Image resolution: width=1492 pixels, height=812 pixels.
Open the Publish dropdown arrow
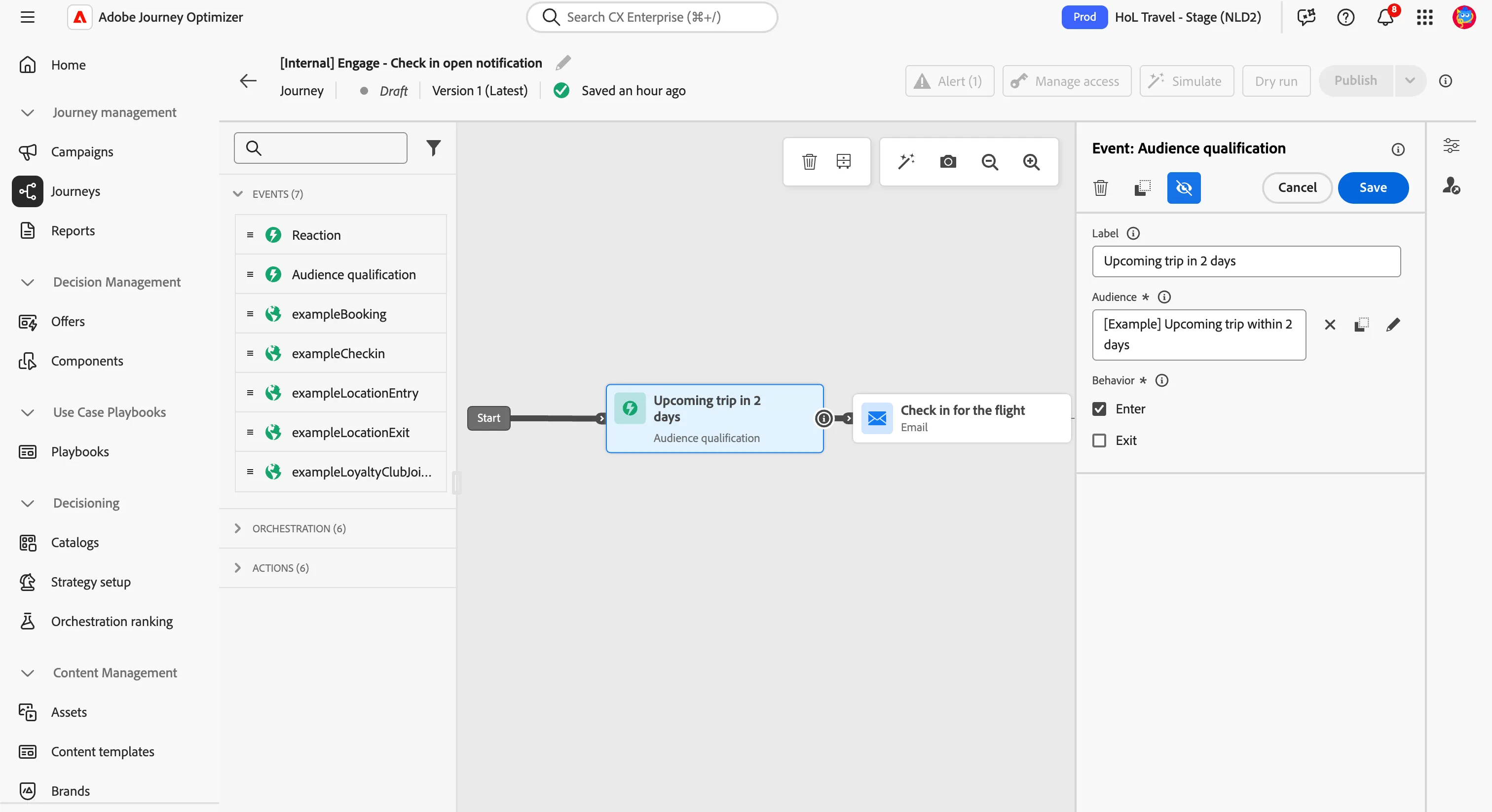pyautogui.click(x=1409, y=81)
